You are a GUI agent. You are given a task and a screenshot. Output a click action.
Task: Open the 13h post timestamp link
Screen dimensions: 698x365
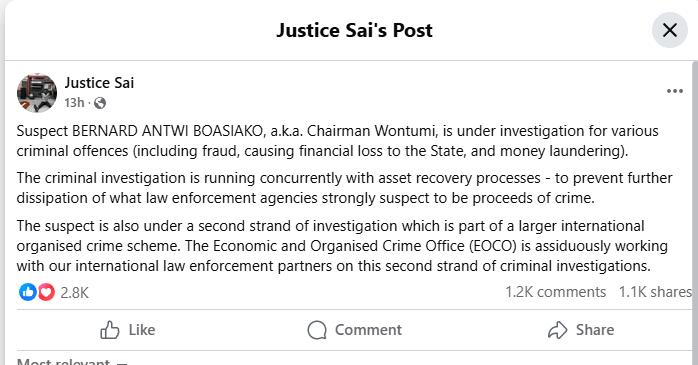point(74,103)
